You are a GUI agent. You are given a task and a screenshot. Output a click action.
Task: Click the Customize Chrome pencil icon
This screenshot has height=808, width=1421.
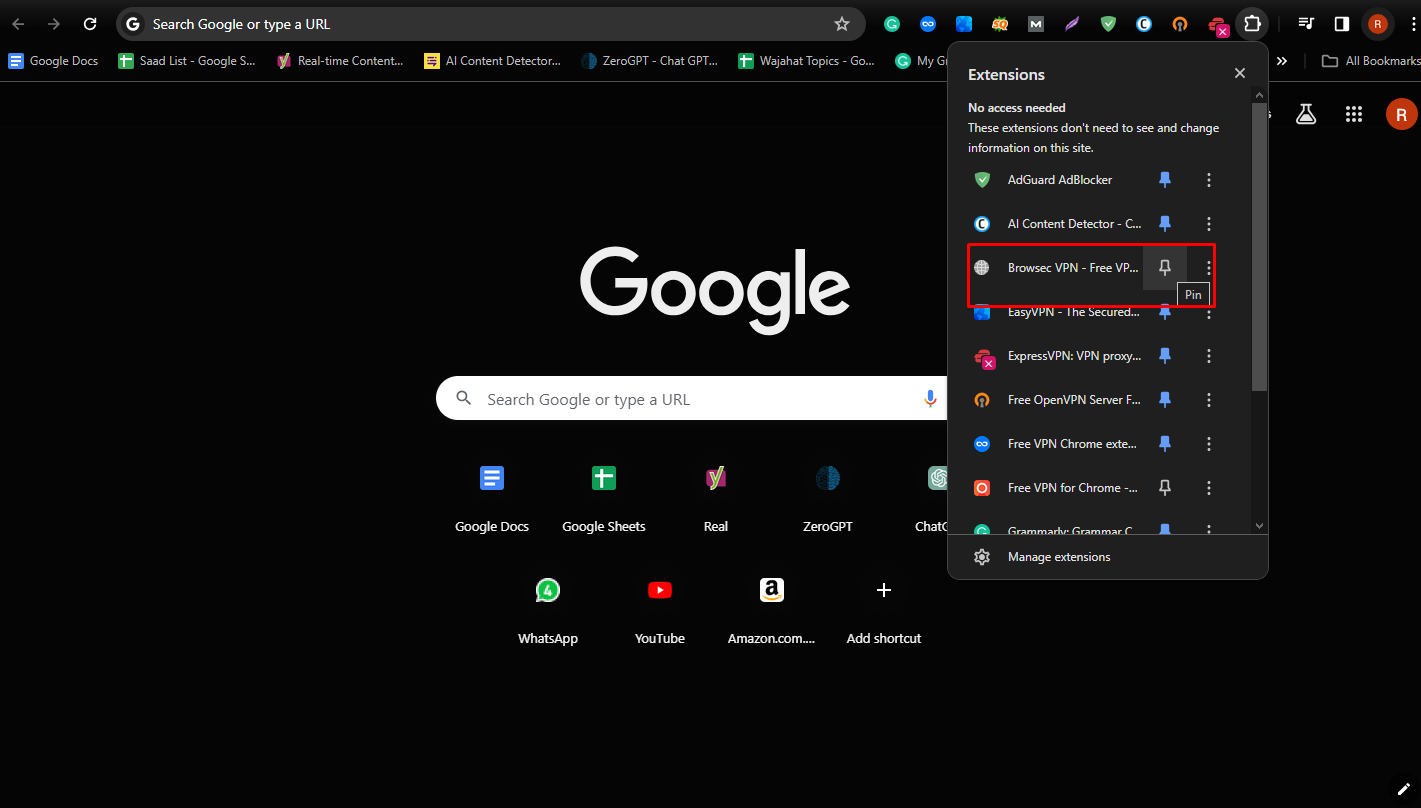point(1402,788)
